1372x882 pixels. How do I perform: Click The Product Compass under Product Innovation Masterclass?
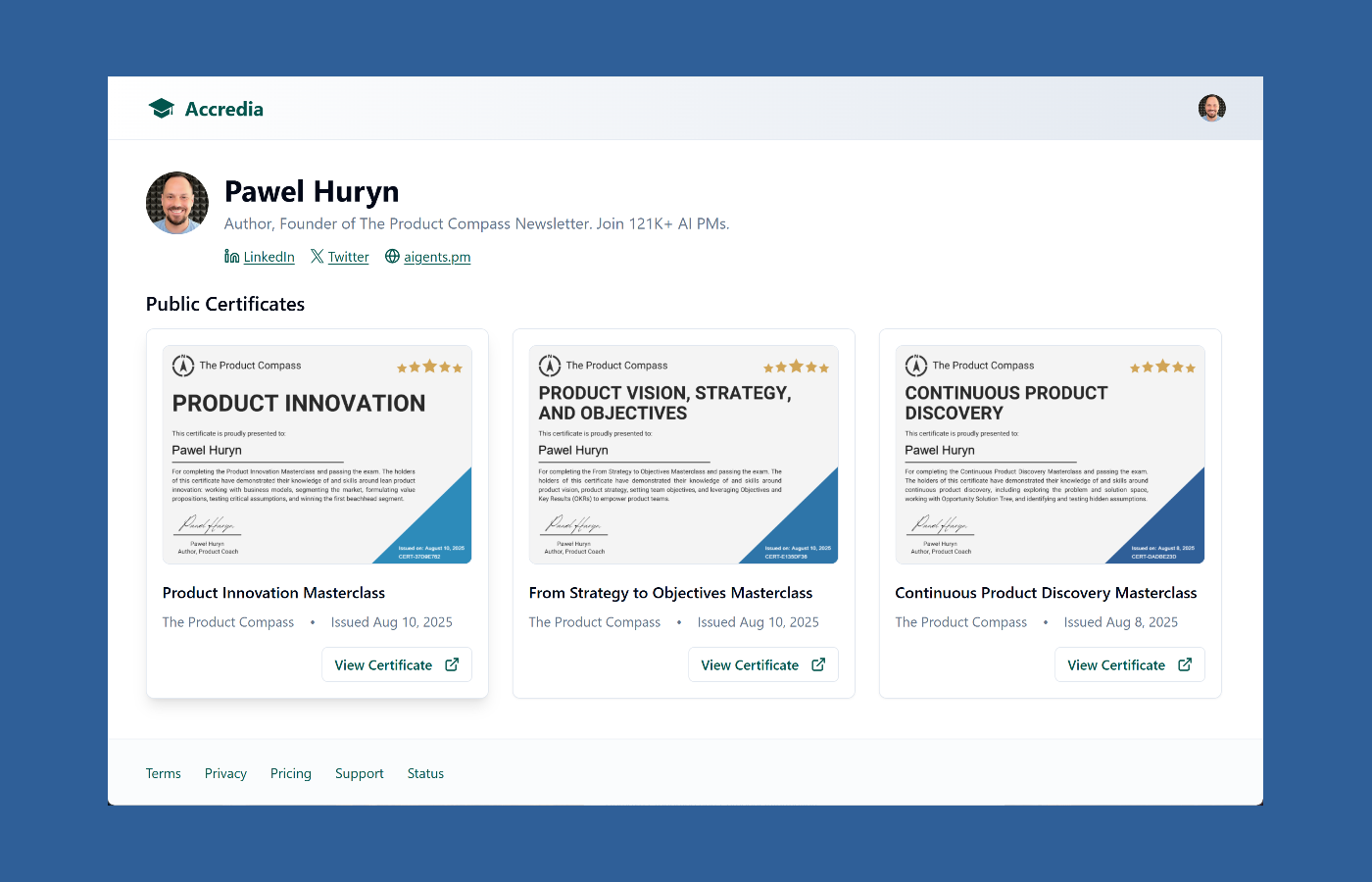tap(228, 622)
